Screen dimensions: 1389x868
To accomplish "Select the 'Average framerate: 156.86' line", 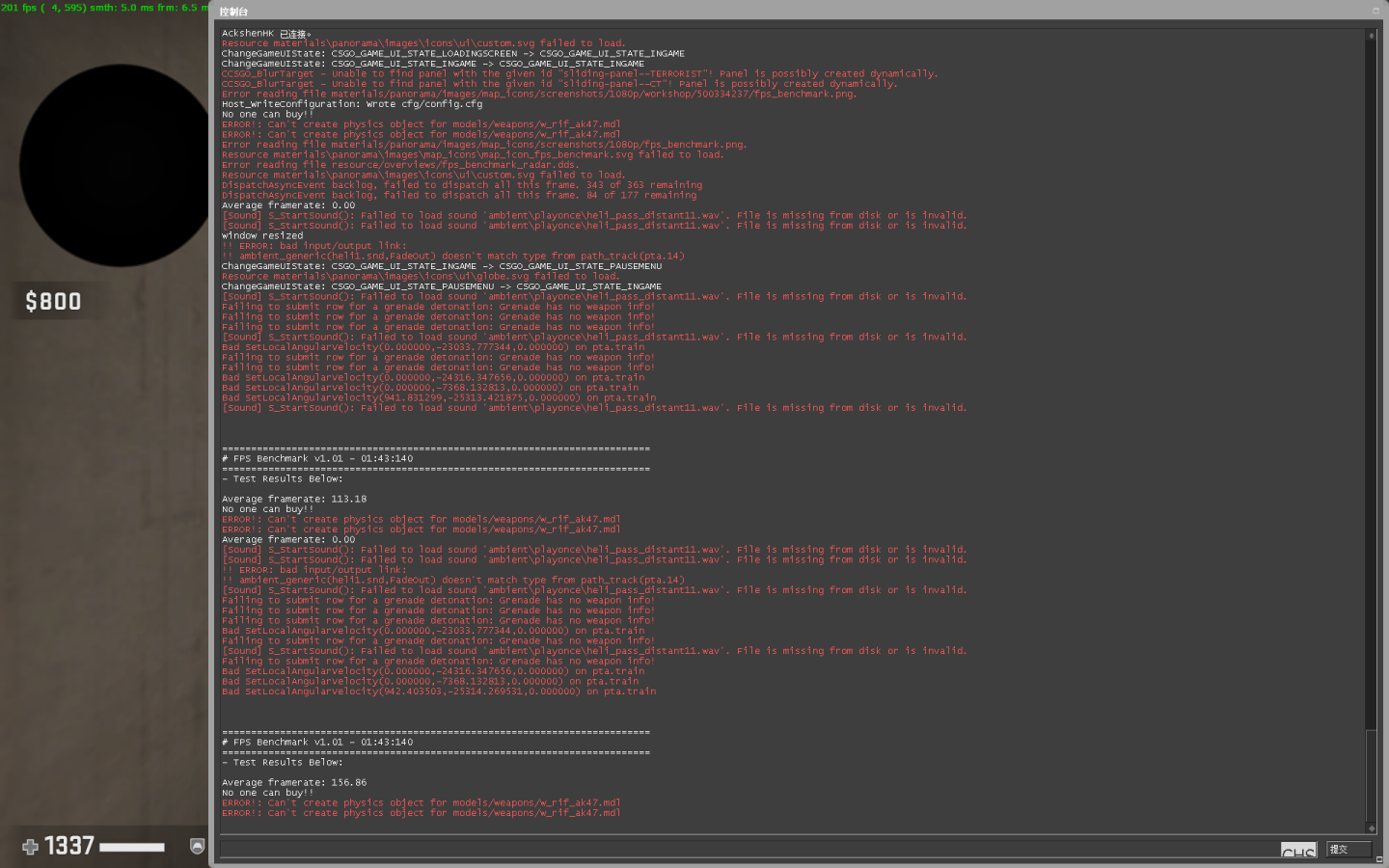I will pos(294,782).
